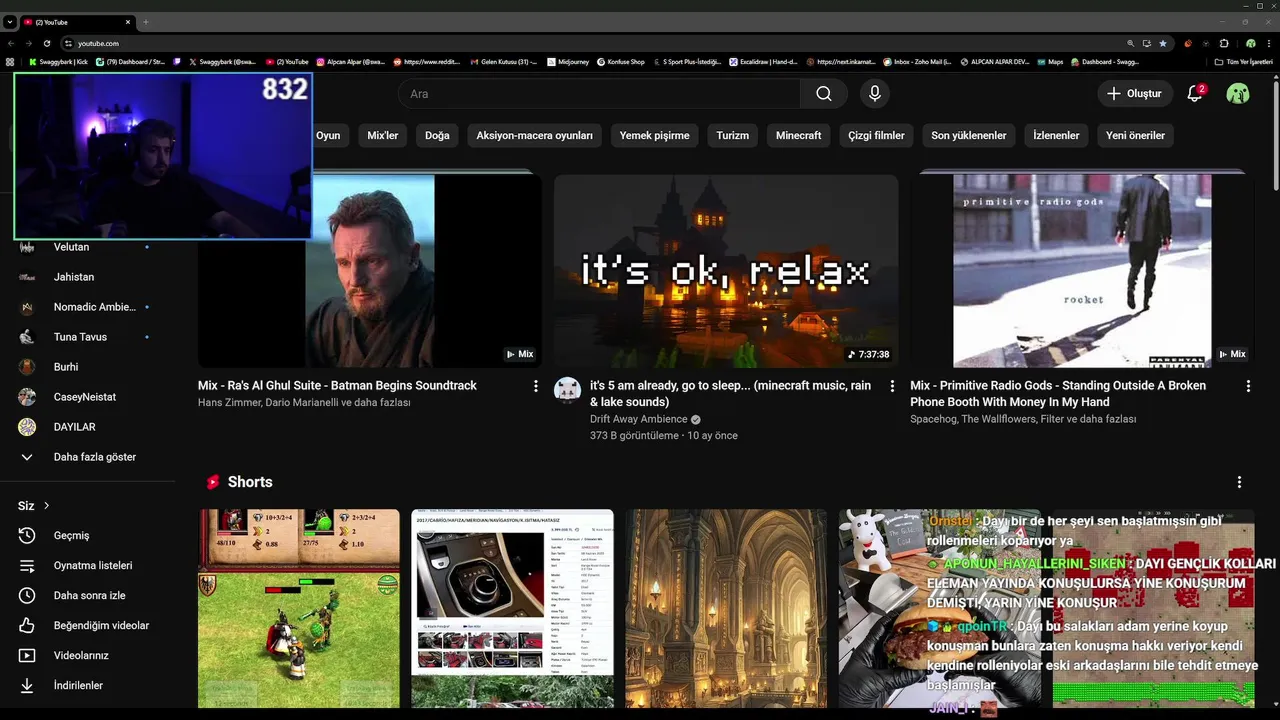Open the knight game Short thumbnail

(299, 609)
